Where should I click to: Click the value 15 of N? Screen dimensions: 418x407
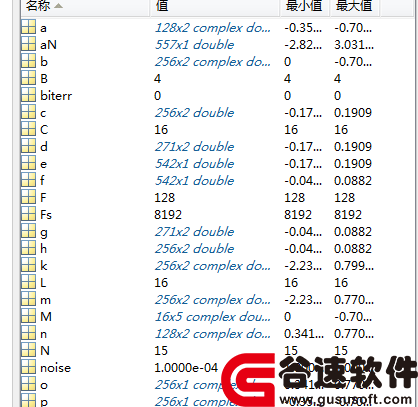click(x=161, y=351)
